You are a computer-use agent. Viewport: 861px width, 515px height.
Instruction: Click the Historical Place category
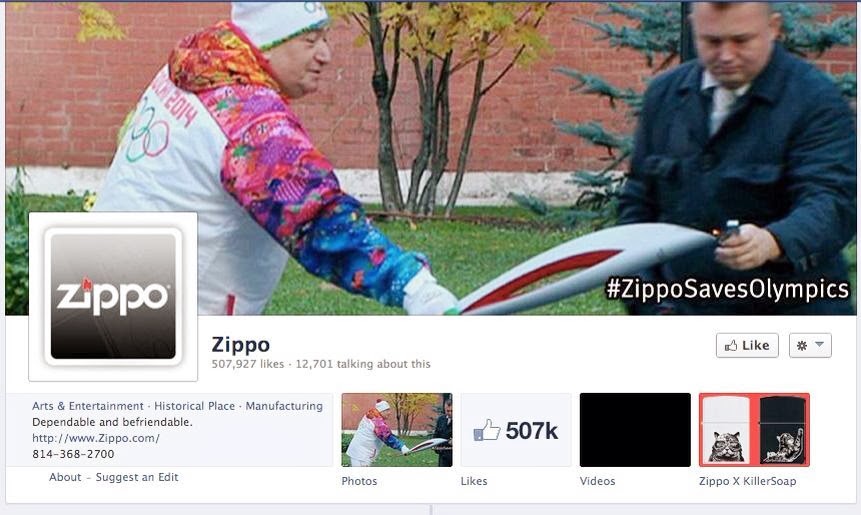tap(194, 406)
